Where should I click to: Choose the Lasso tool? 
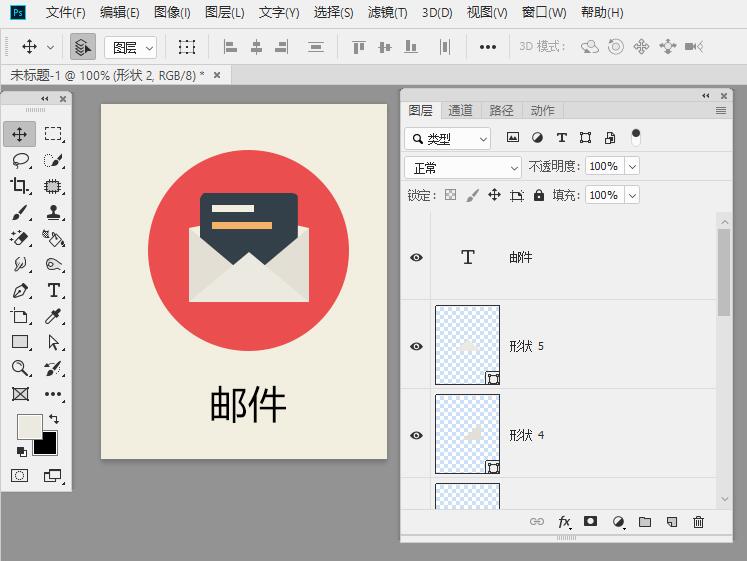19,160
